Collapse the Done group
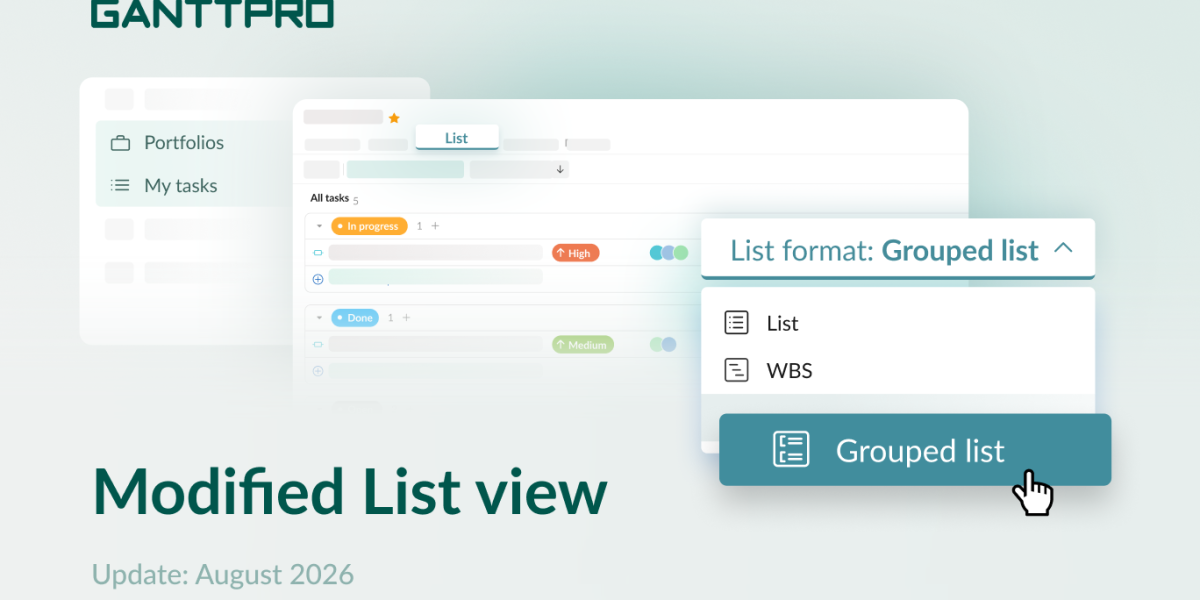This screenshot has width=1200, height=600. pos(319,317)
